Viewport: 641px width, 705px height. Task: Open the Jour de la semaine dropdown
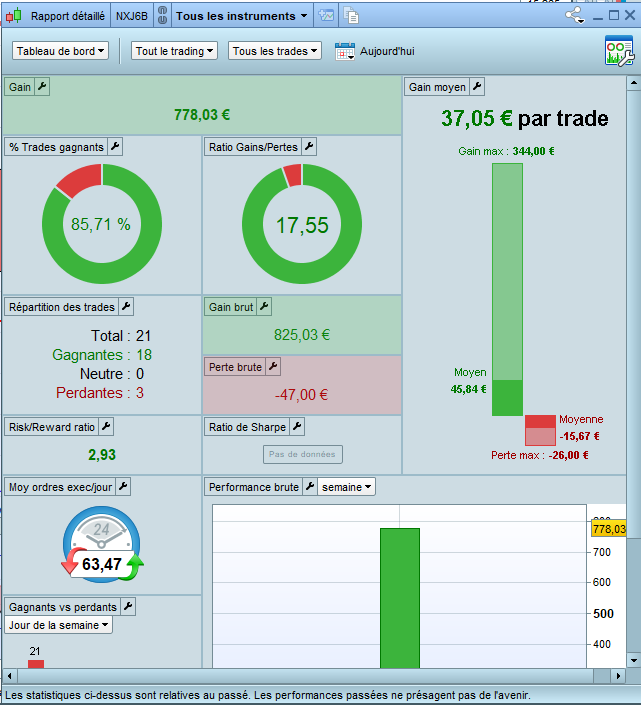point(58,625)
